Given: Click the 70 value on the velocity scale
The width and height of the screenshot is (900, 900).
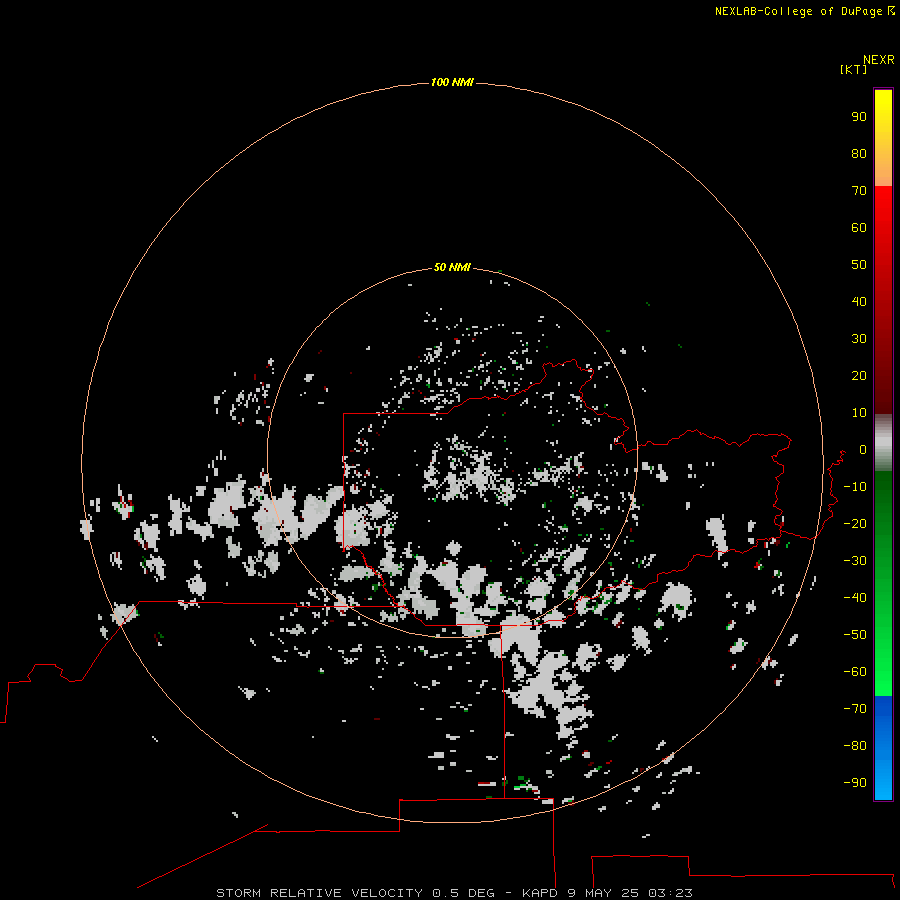Looking at the screenshot, I should [859, 191].
